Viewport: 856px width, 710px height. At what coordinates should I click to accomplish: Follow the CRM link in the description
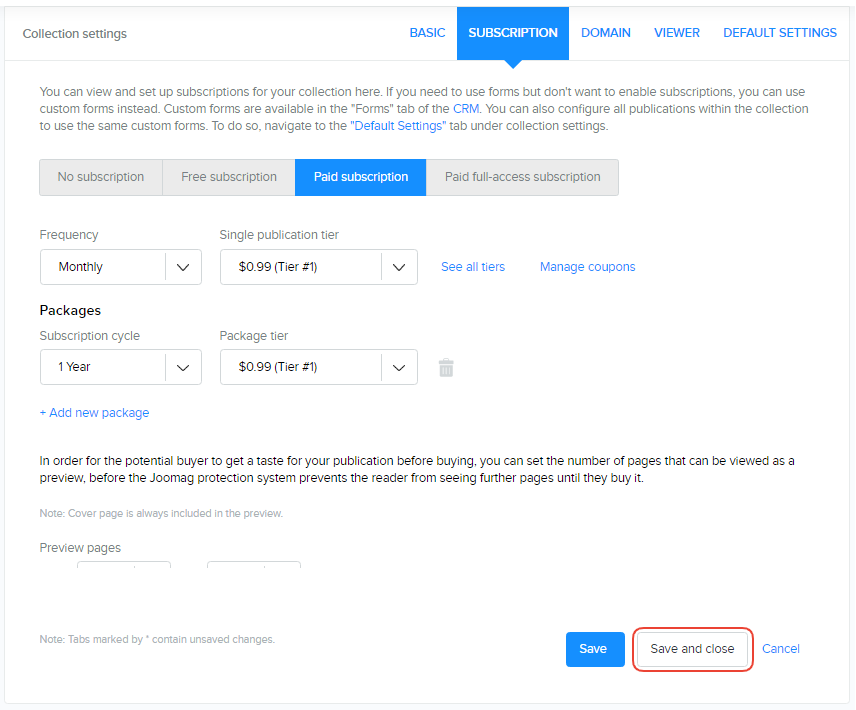pos(467,108)
